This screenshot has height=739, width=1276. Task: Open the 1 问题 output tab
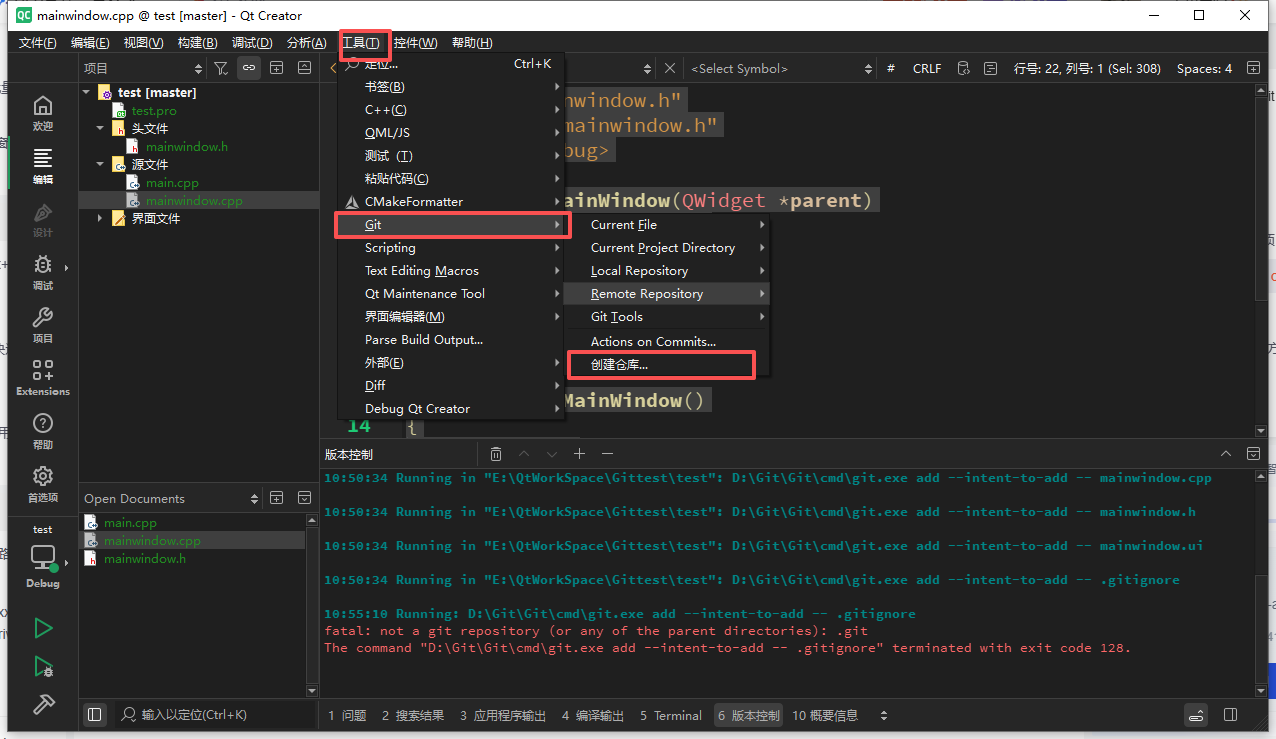click(x=347, y=715)
